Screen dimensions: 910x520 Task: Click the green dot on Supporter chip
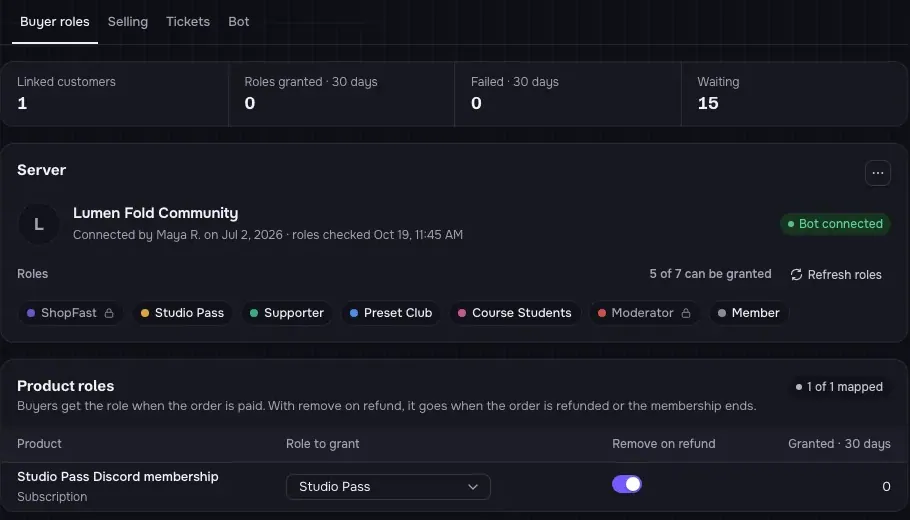[254, 313]
